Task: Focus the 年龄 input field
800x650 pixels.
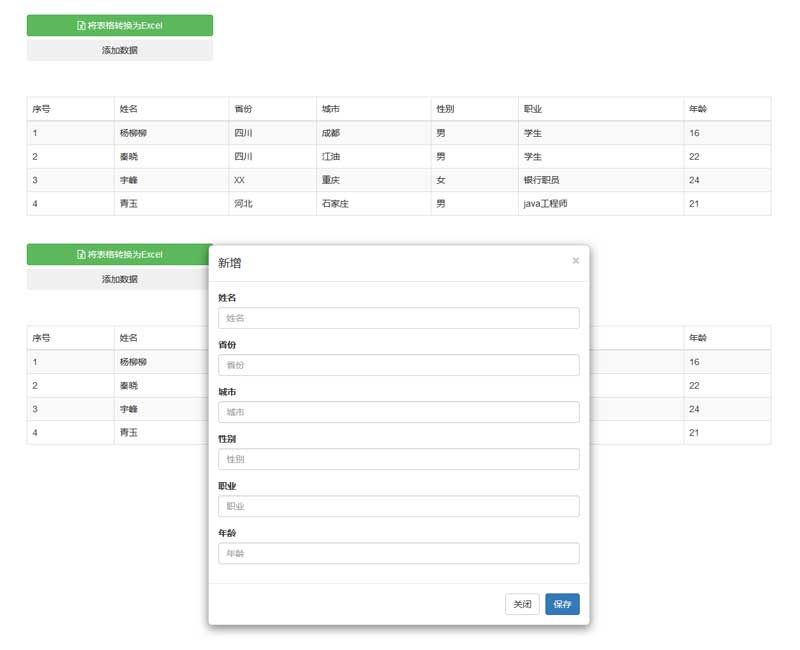Action: pyautogui.click(x=399, y=553)
